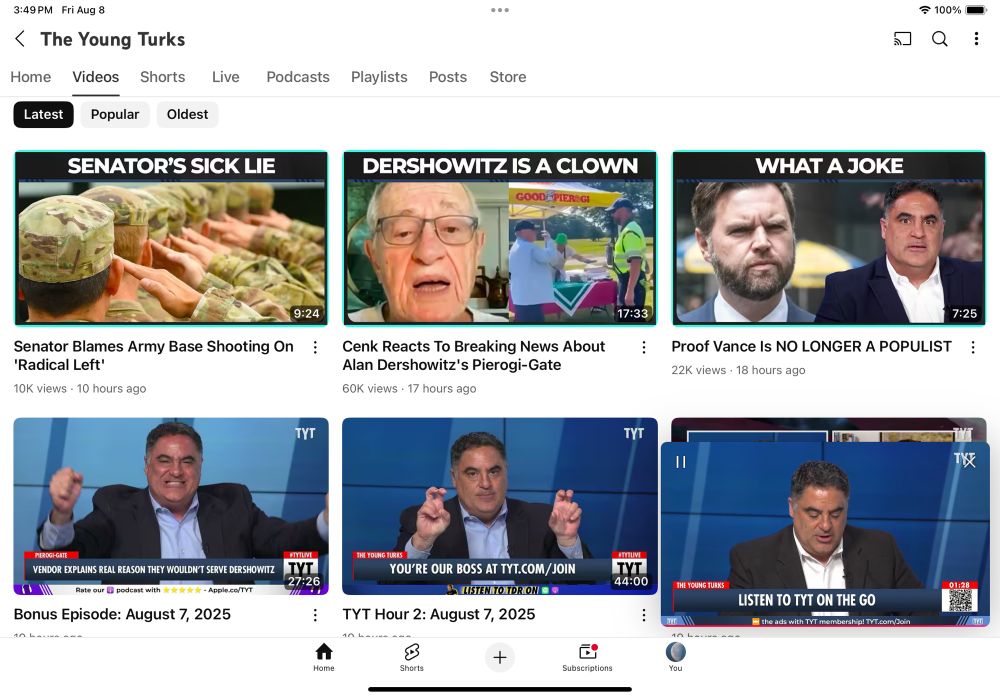Switch to the channel Shorts tab
1000x698 pixels.
[163, 77]
